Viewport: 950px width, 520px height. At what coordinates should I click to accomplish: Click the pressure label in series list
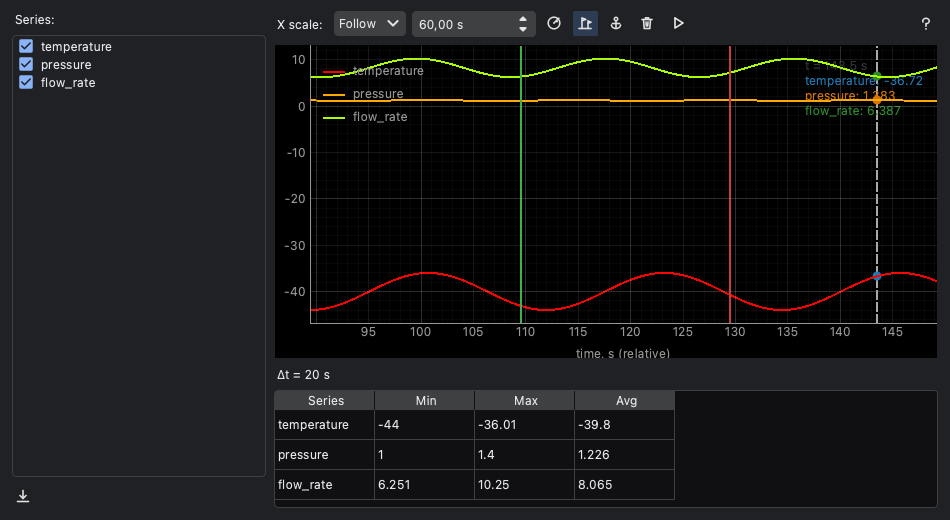(x=66, y=65)
